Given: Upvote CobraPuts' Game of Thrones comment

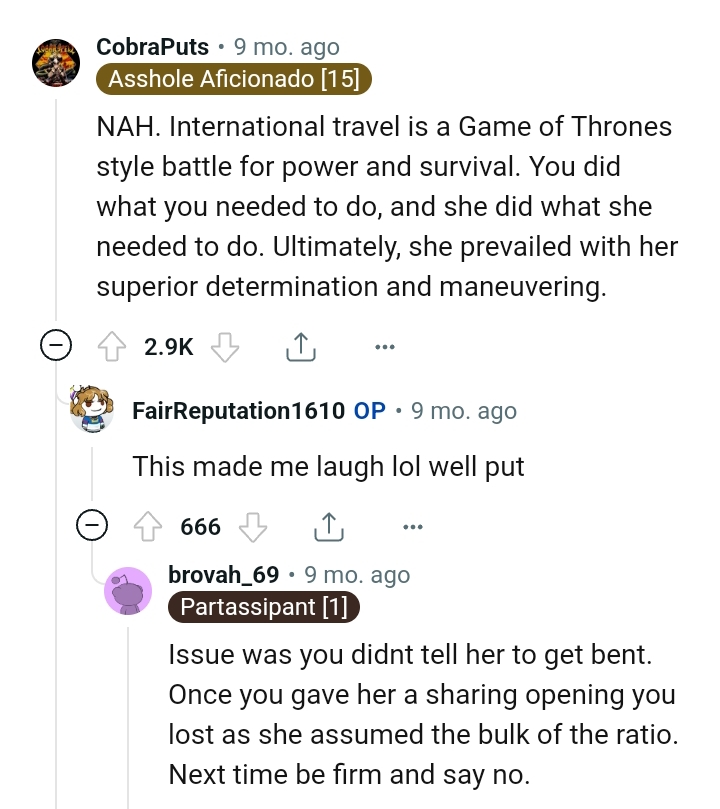Looking at the screenshot, I should coord(111,345).
